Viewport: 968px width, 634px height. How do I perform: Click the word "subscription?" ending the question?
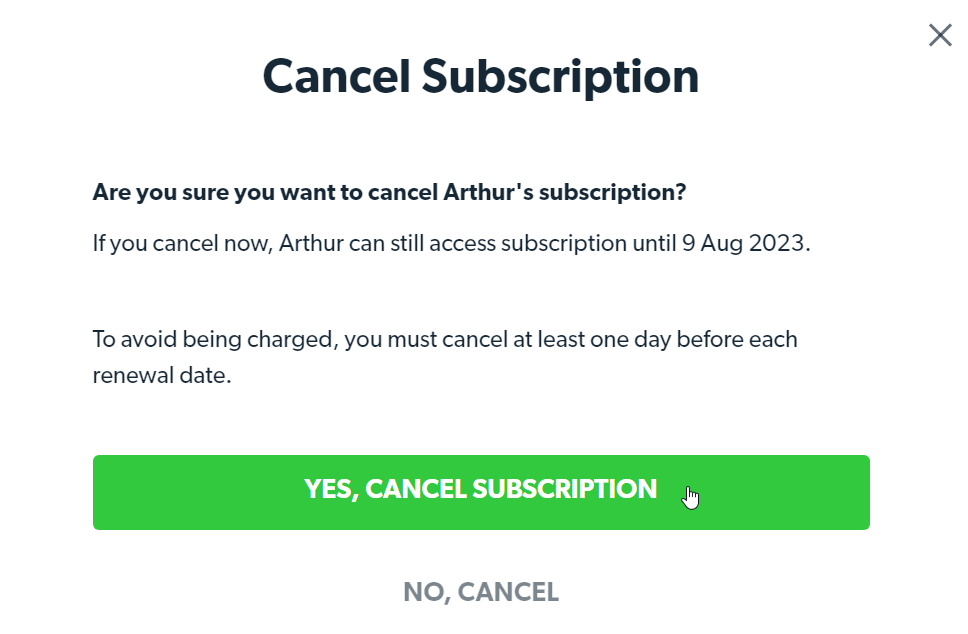coord(613,192)
